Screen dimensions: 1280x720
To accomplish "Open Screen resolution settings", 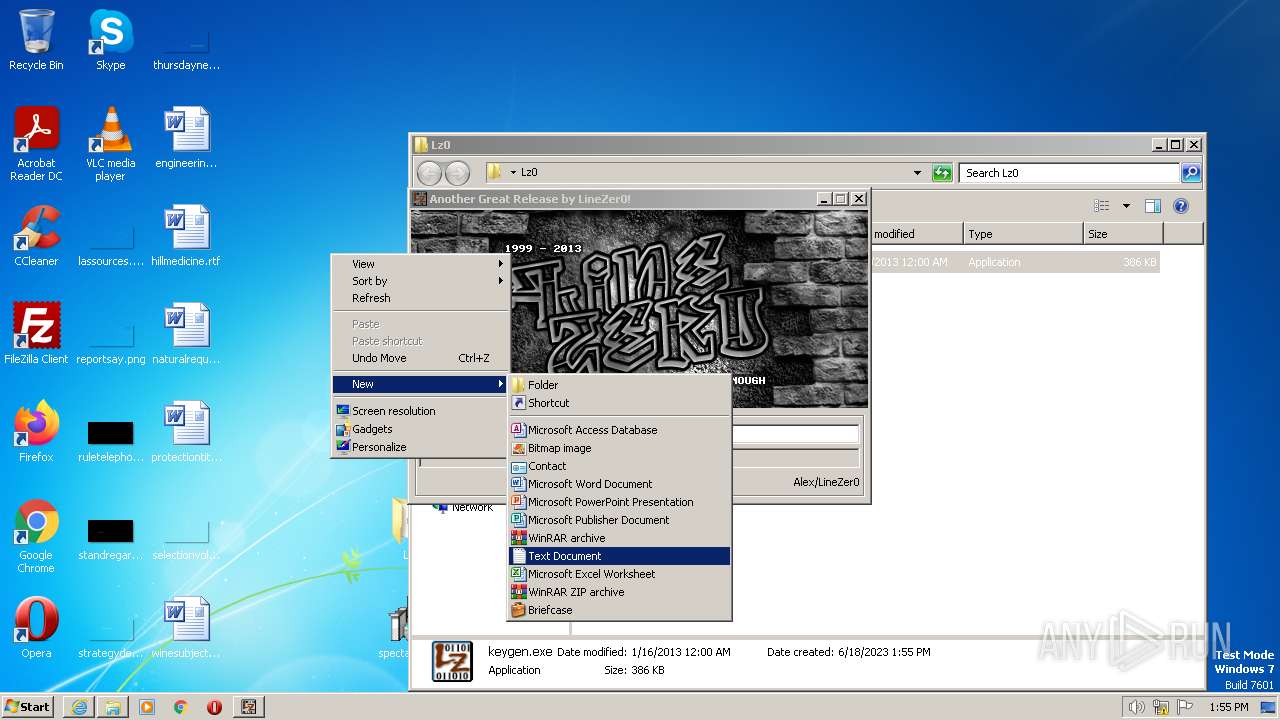I will click(421, 411).
